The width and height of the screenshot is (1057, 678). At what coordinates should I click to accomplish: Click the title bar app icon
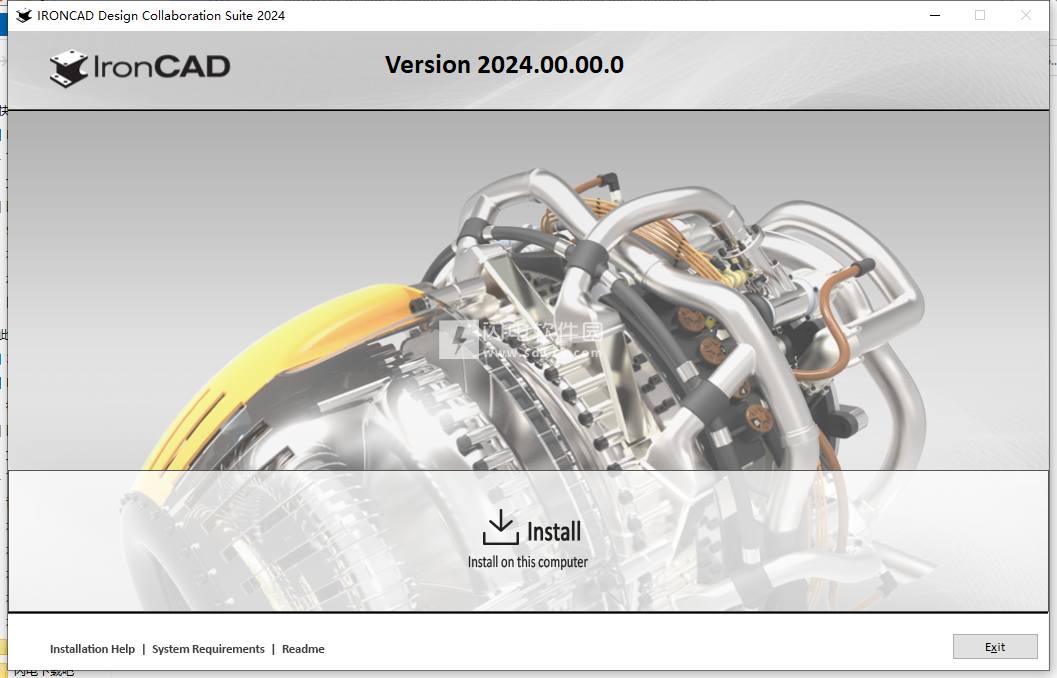[x=24, y=15]
